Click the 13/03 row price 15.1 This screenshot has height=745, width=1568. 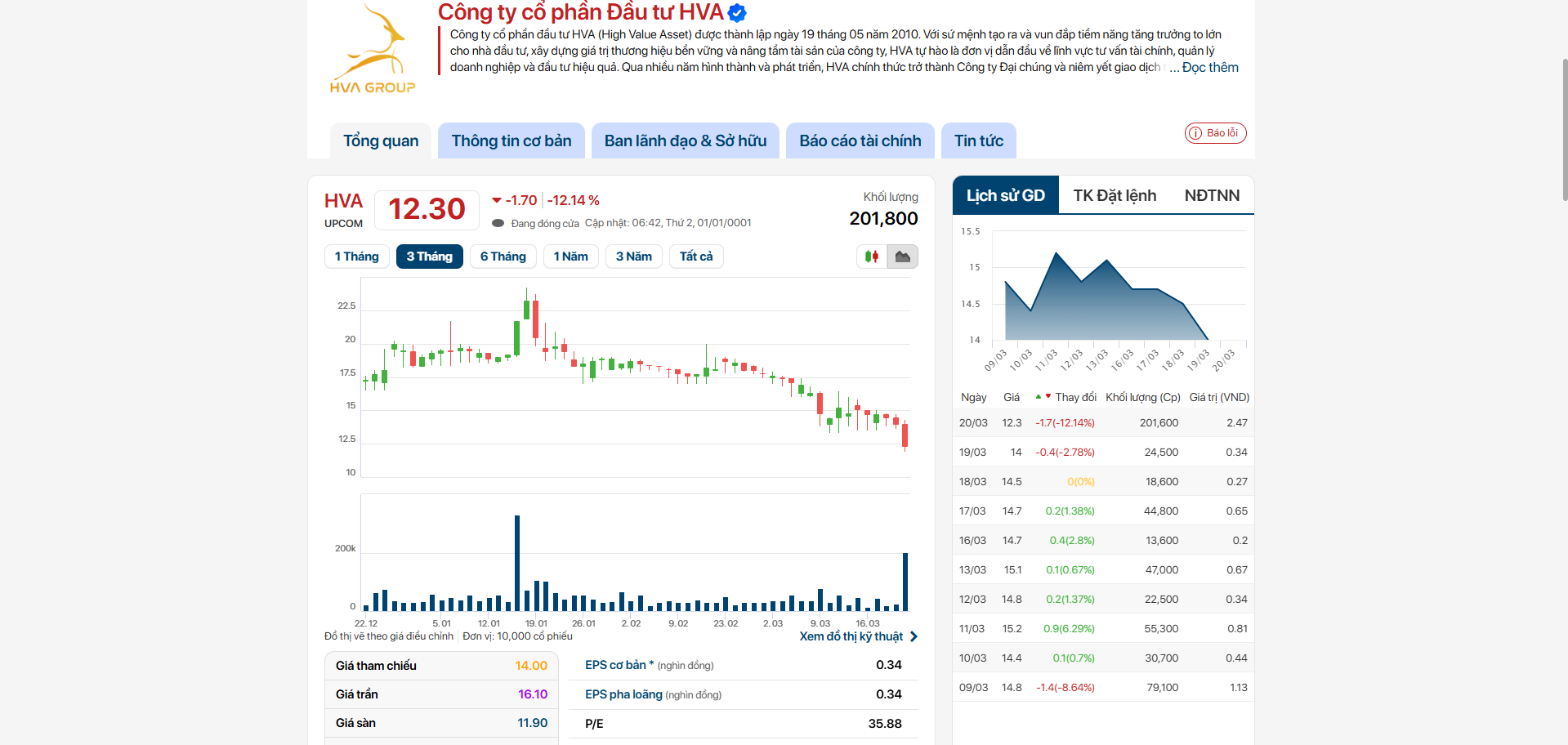click(1013, 570)
